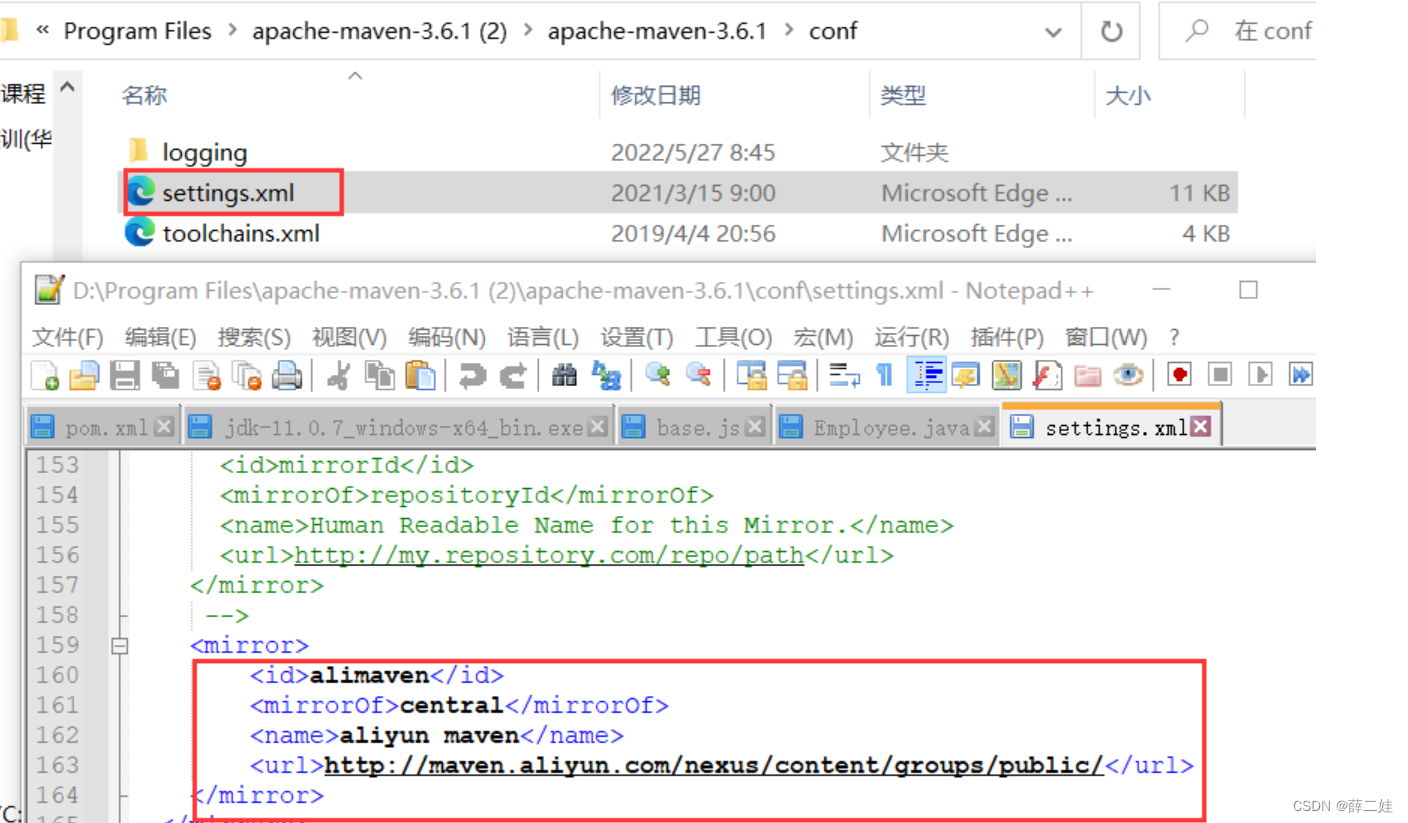This screenshot has height=823, width=1408.
Task: Click the Redo toolbar icon
Action: coord(513,376)
